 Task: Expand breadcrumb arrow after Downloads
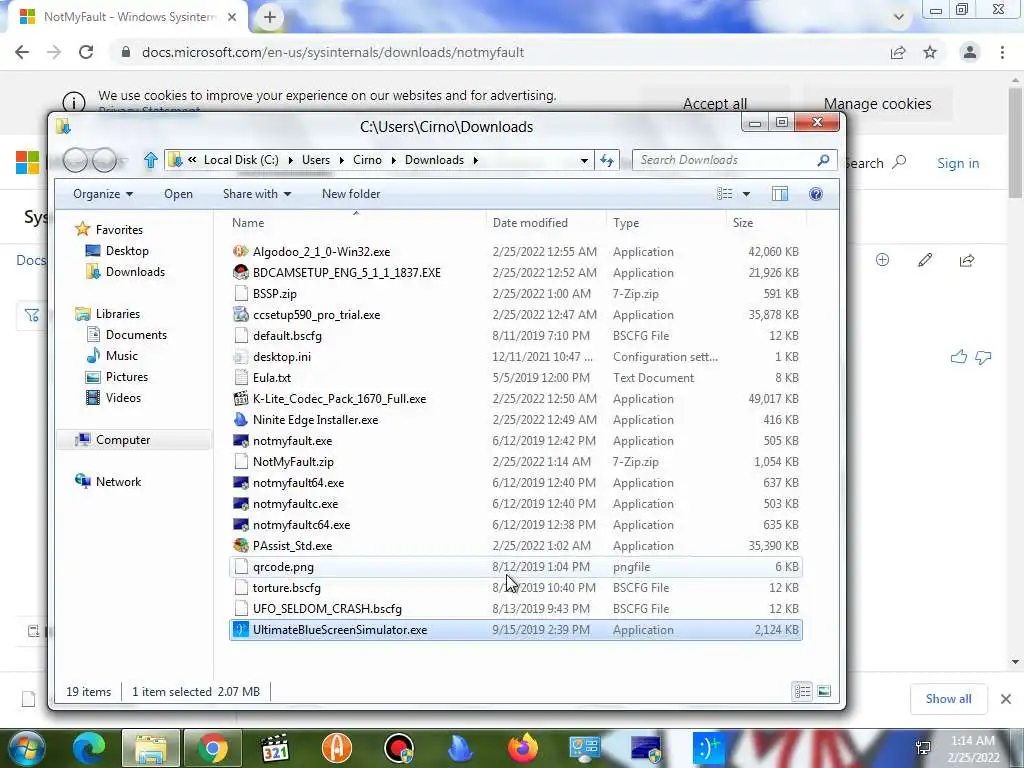pos(475,160)
